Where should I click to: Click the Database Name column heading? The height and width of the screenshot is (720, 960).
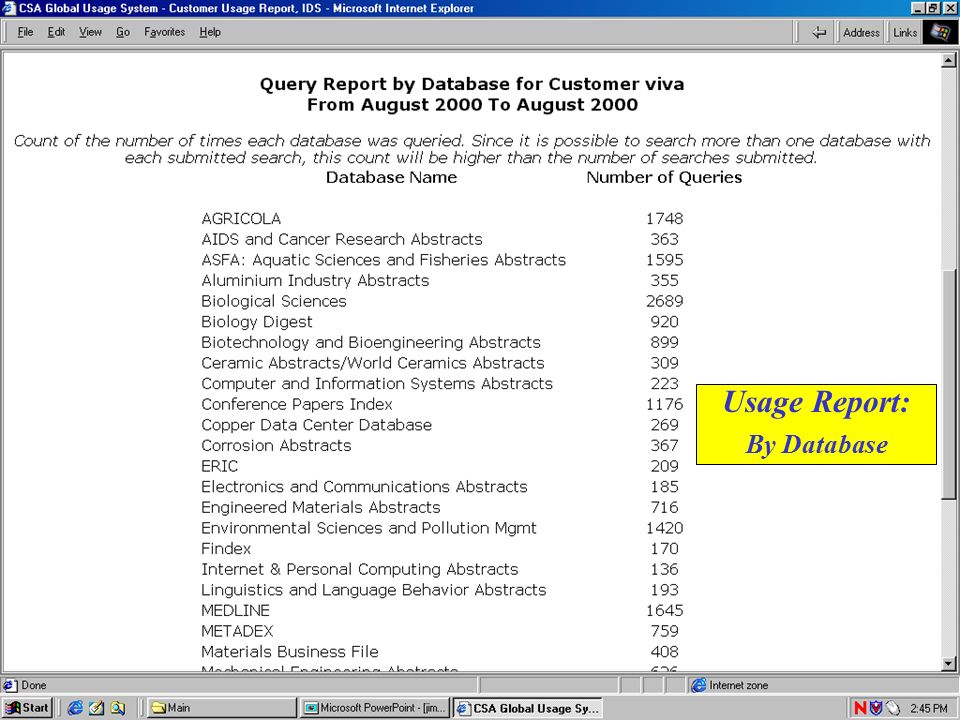[x=391, y=178]
